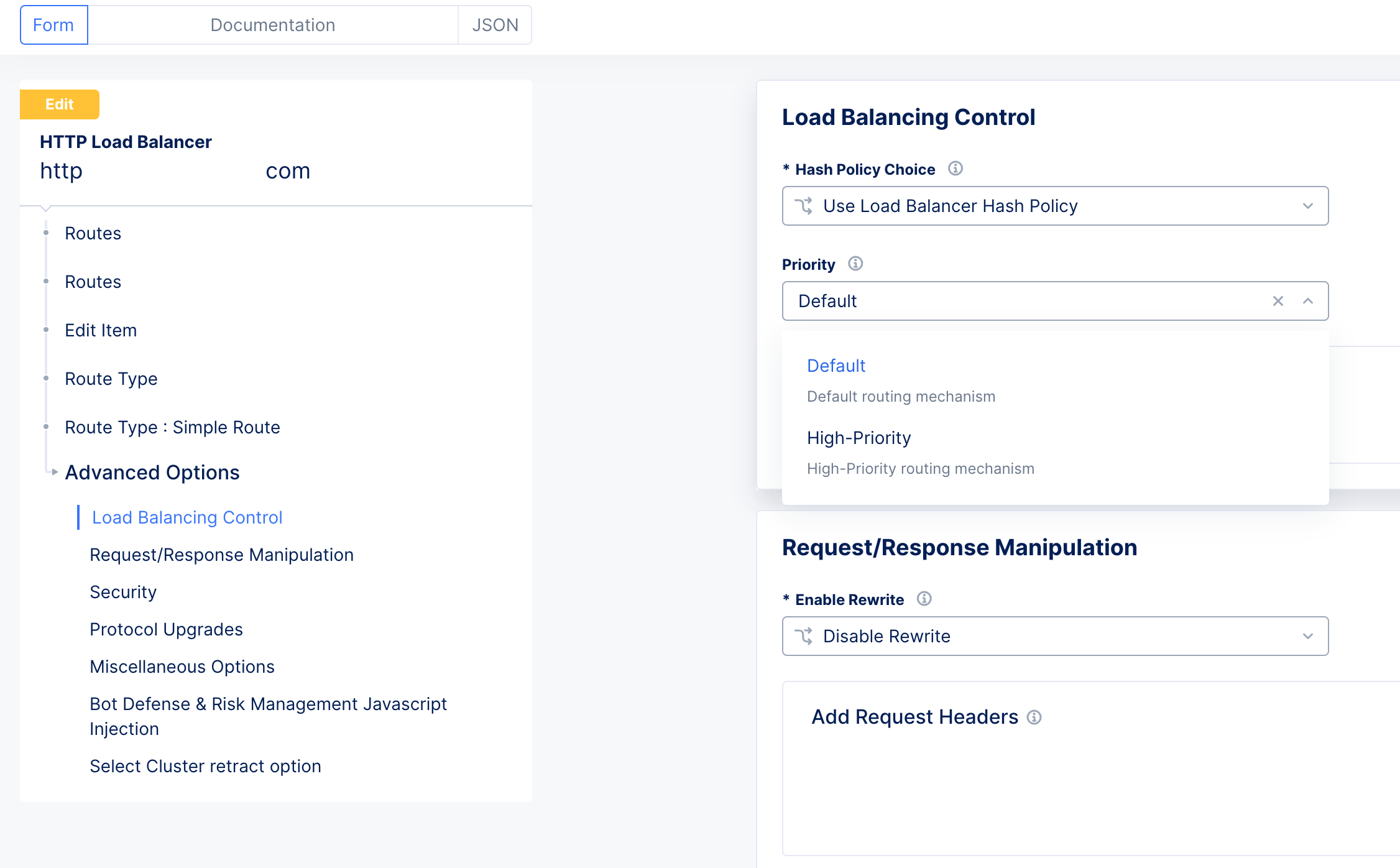
Task: Go to Request/Response Manipulation section
Action: [221, 555]
